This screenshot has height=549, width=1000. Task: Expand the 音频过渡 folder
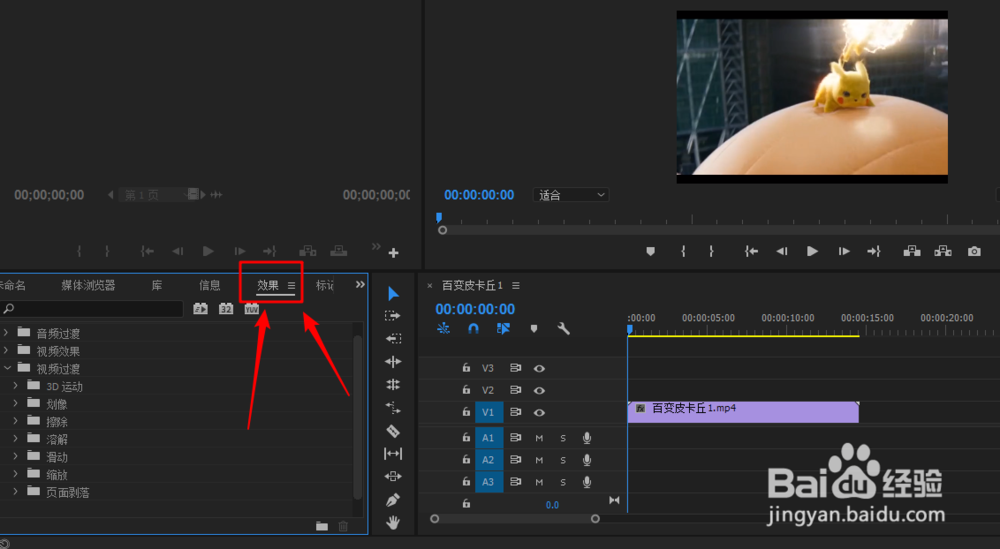point(6,332)
